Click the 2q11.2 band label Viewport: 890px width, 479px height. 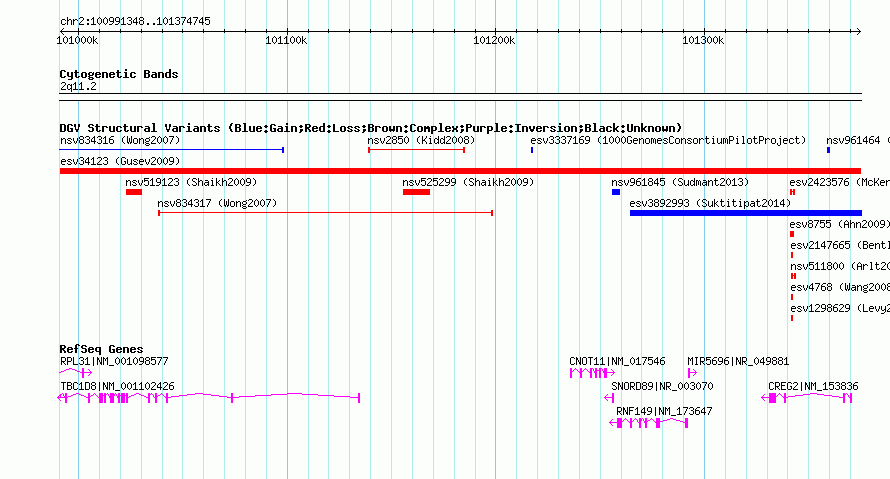point(78,86)
